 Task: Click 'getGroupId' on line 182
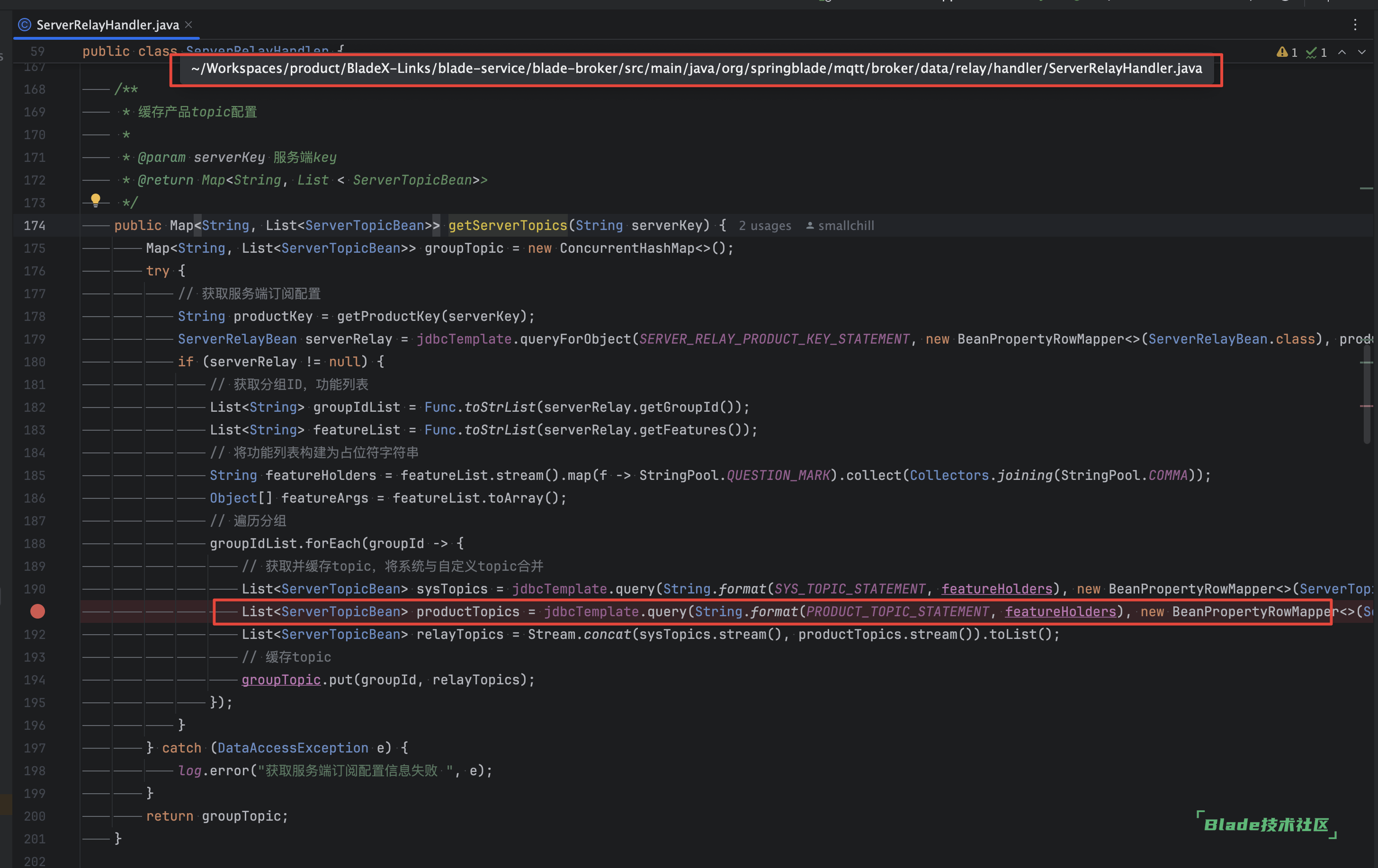pyautogui.click(x=679, y=407)
